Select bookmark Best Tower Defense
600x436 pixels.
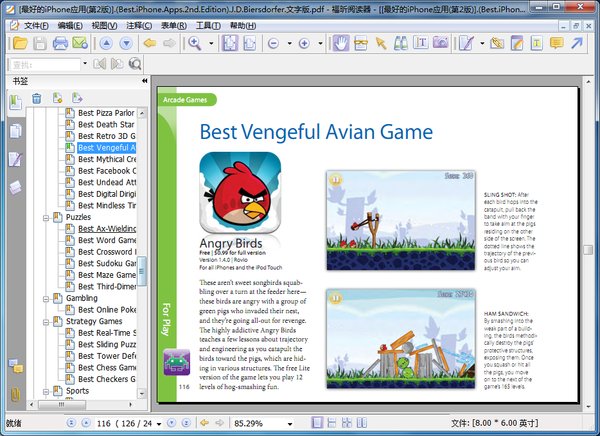coord(107,356)
